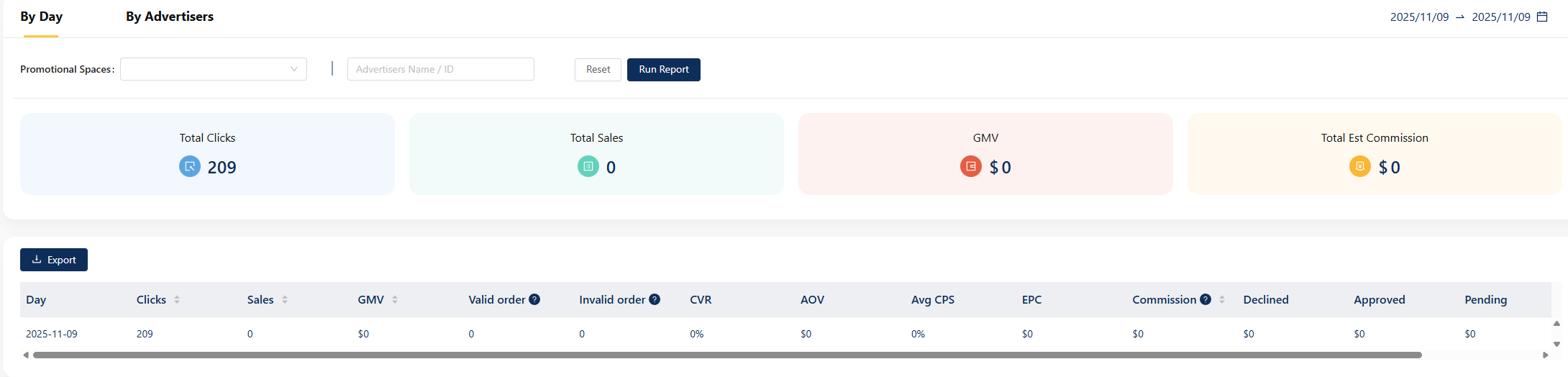Click the Reset button
Viewport: 1568px width, 377px height.
pyautogui.click(x=598, y=70)
